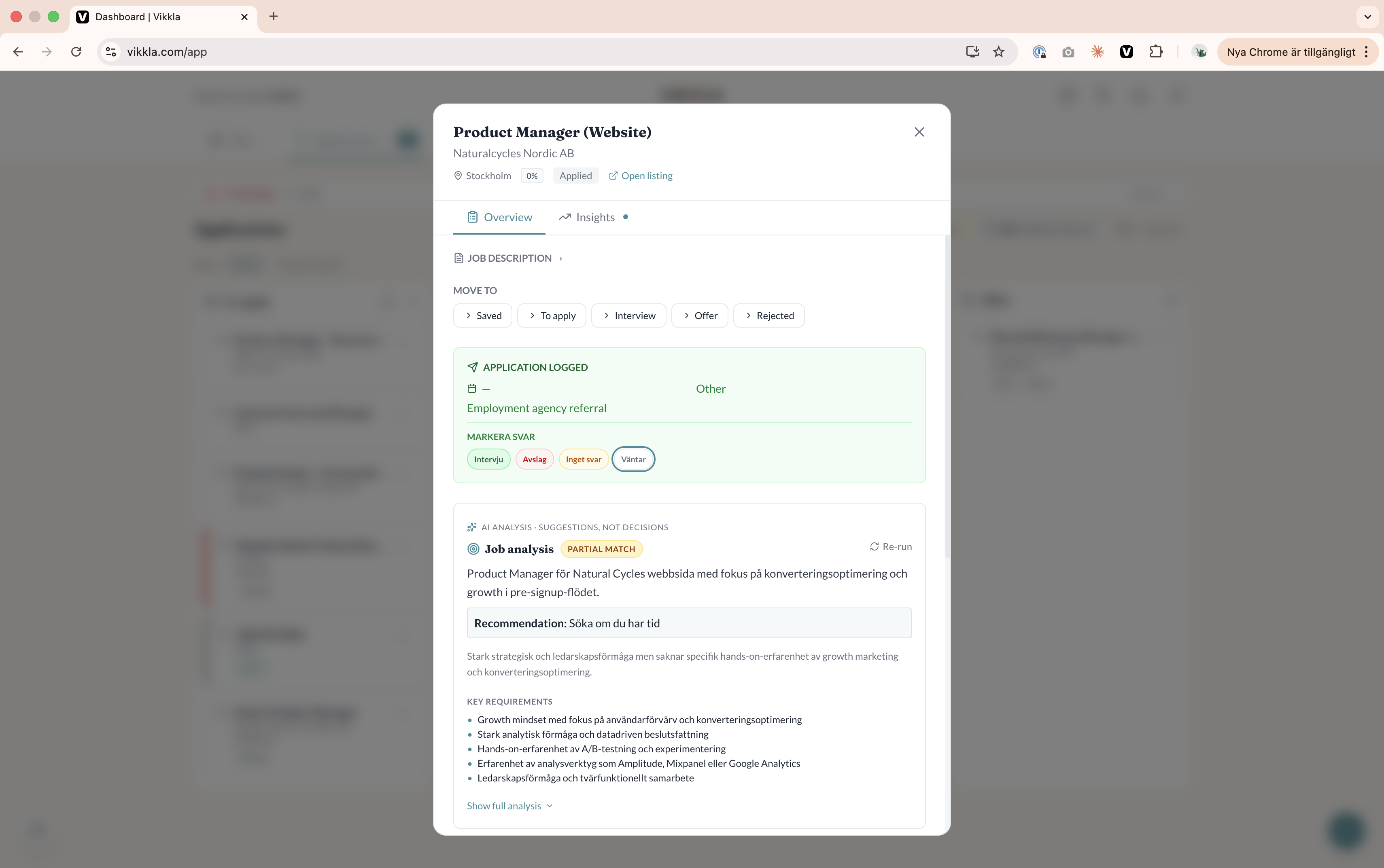Click requirement about A/B-testning och experimentering

coord(601,749)
